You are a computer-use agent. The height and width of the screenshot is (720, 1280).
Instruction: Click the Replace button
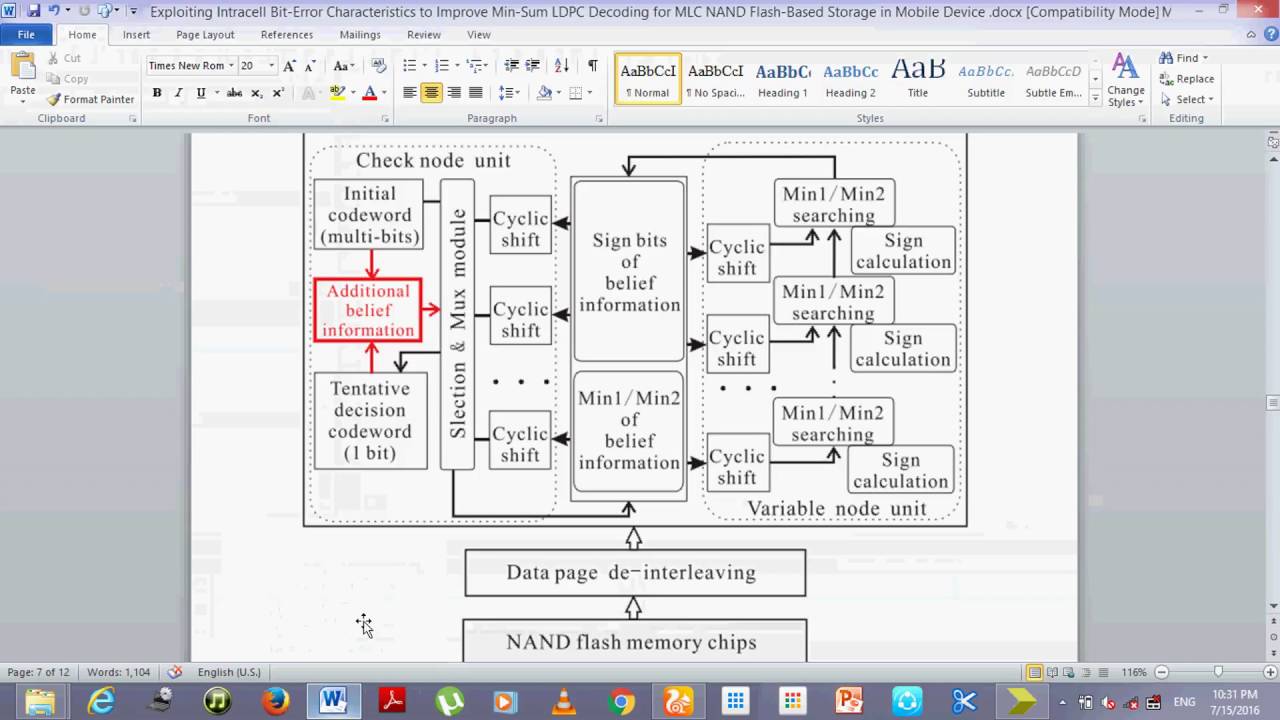tap(1187, 79)
